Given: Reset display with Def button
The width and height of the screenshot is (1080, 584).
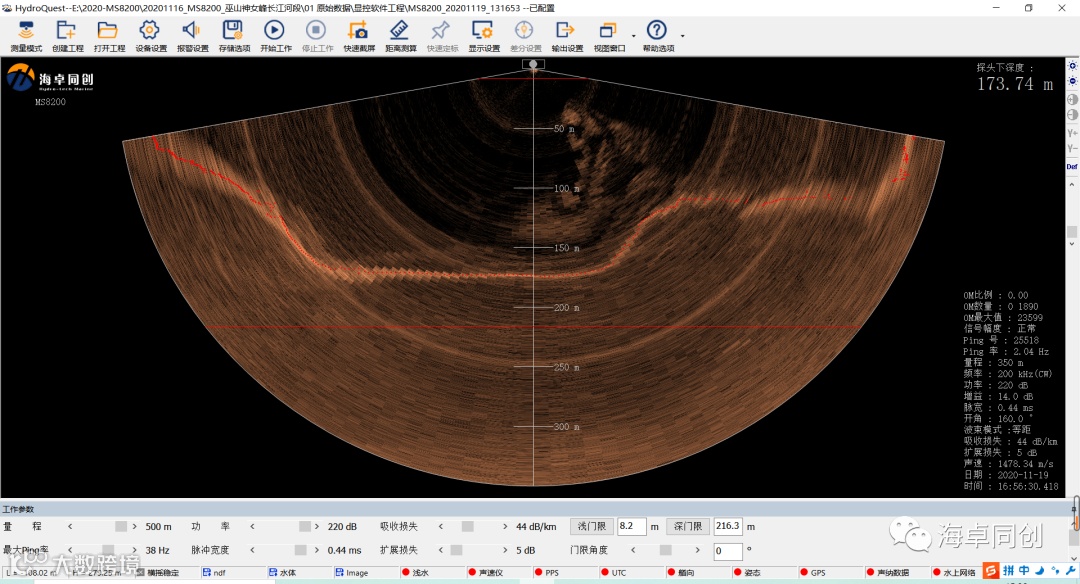Looking at the screenshot, I should click(x=1072, y=167).
